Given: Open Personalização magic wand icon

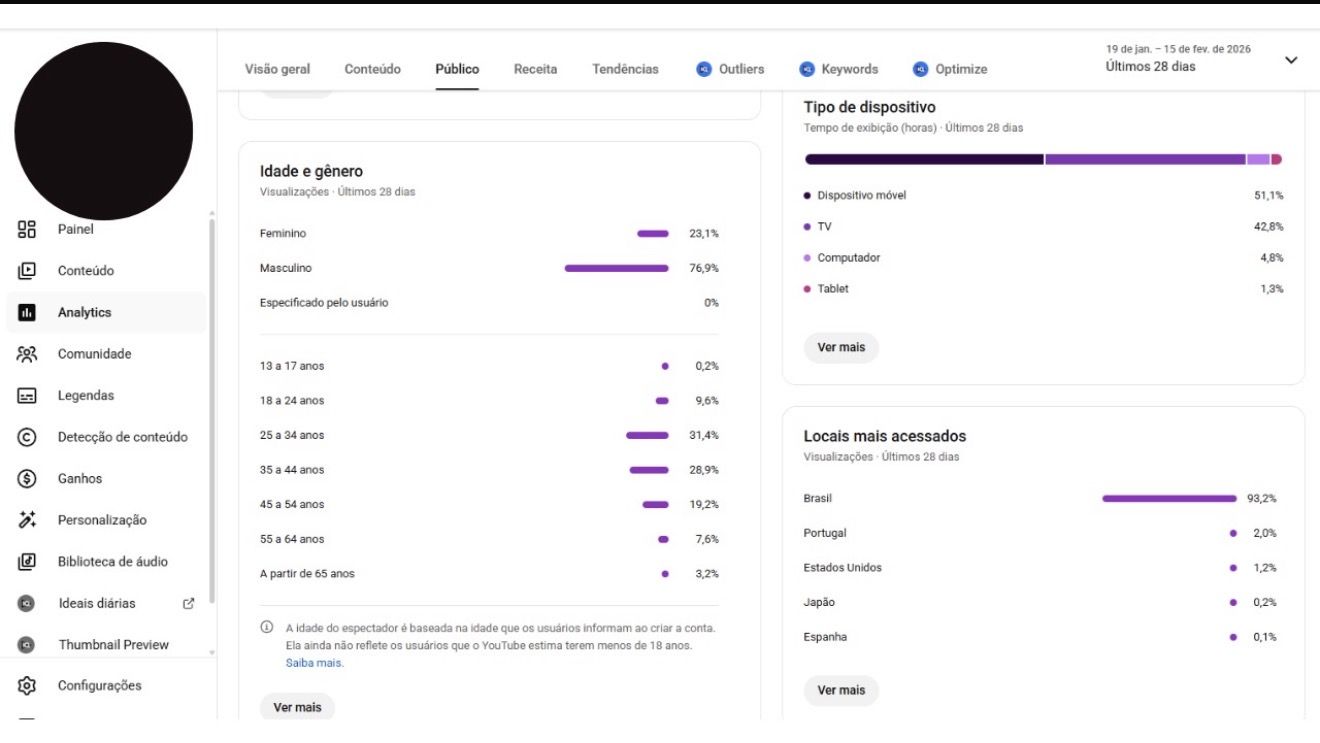Looking at the screenshot, I should tap(27, 520).
